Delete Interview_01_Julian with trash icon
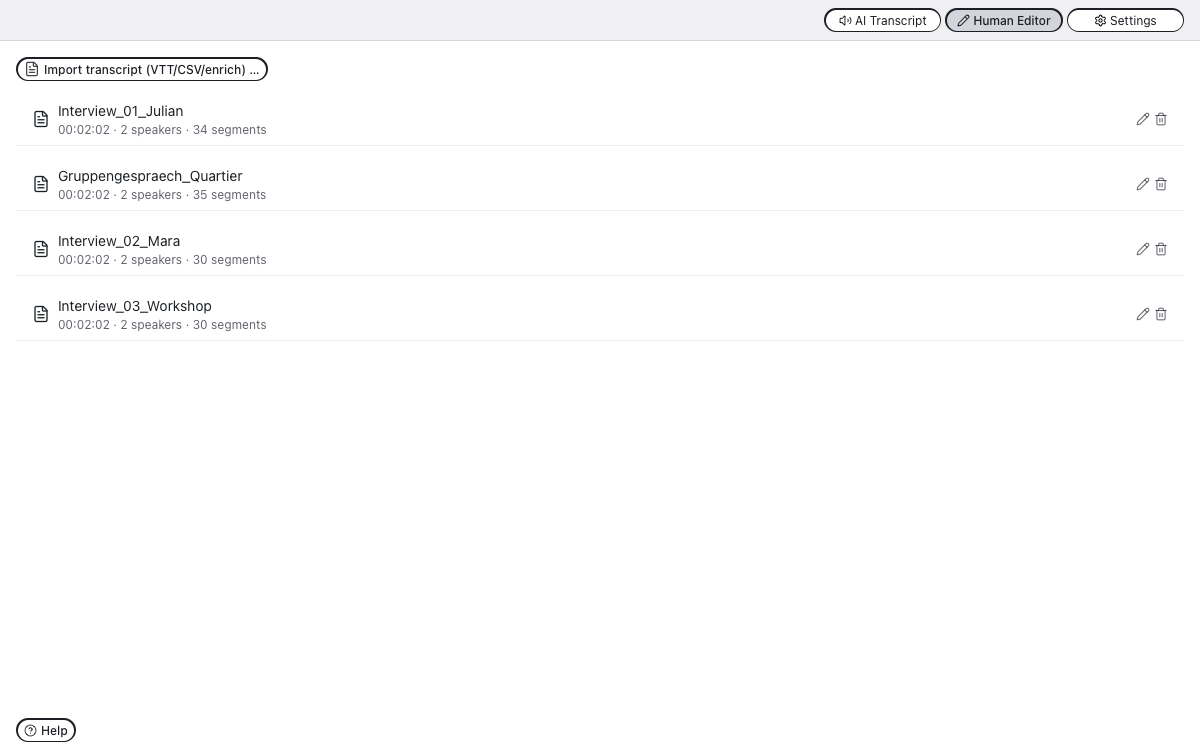Image resolution: width=1200 pixels, height=750 pixels. [x=1161, y=119]
